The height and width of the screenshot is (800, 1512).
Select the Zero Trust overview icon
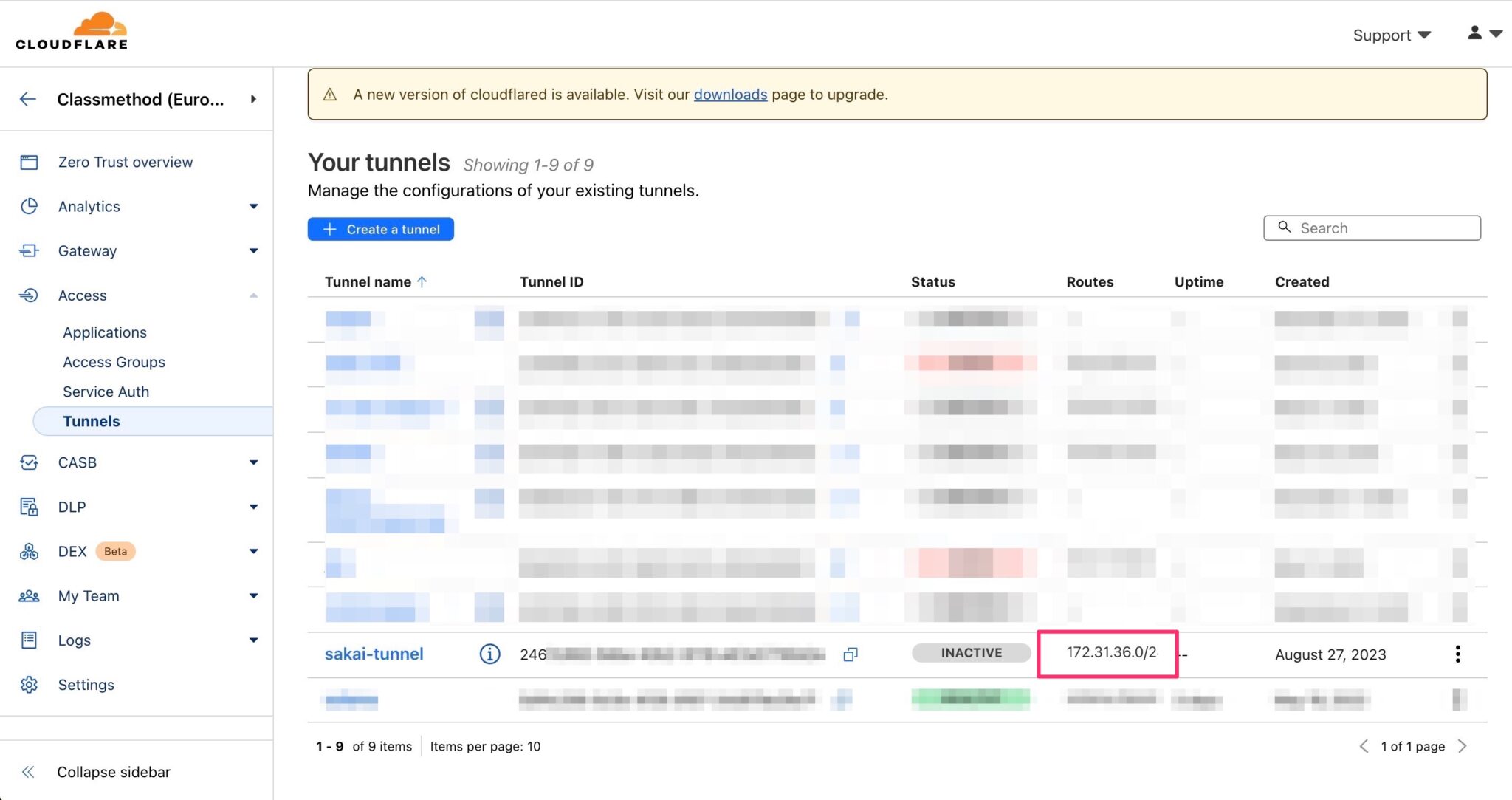tap(29, 162)
